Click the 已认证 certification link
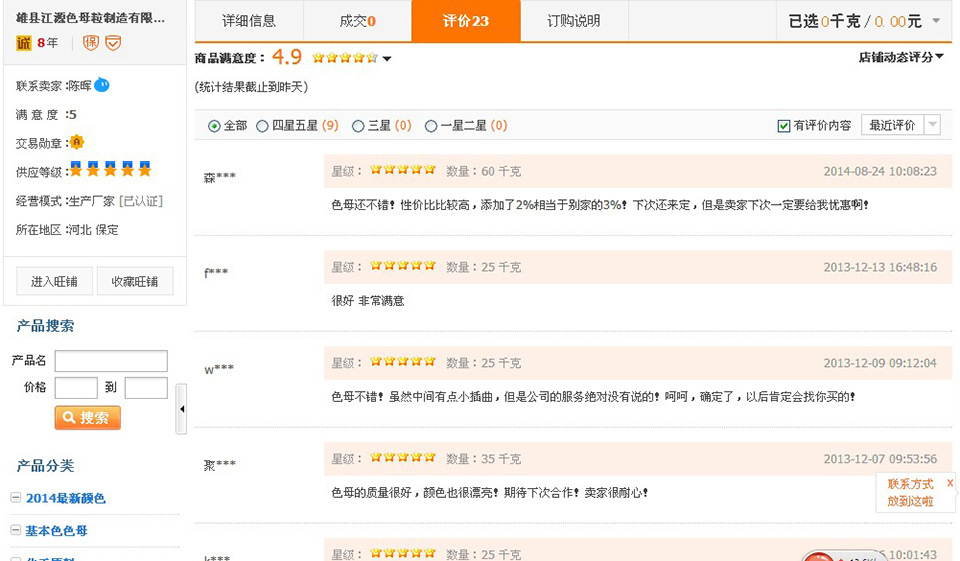Screen dimensions: 960x561 pos(141,201)
